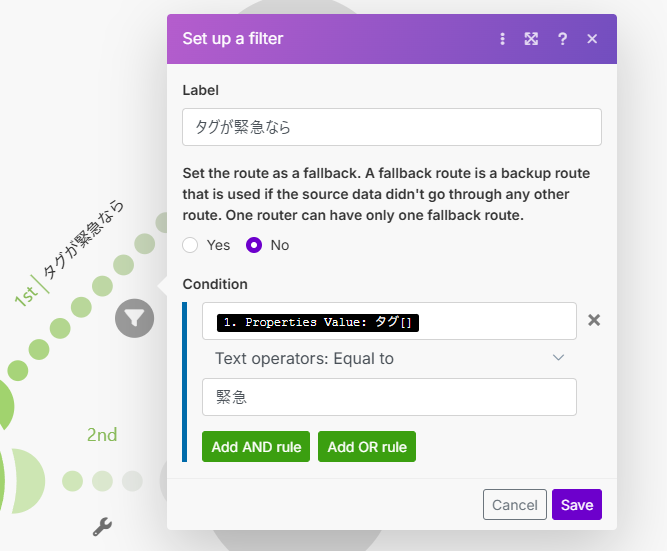Click the wrench icon below the 2nd route
667x551 pixels.
tap(102, 526)
